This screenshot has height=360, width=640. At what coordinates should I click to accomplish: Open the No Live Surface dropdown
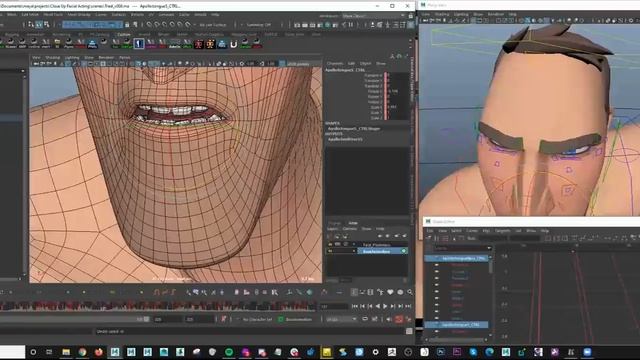pyautogui.click(x=213, y=25)
